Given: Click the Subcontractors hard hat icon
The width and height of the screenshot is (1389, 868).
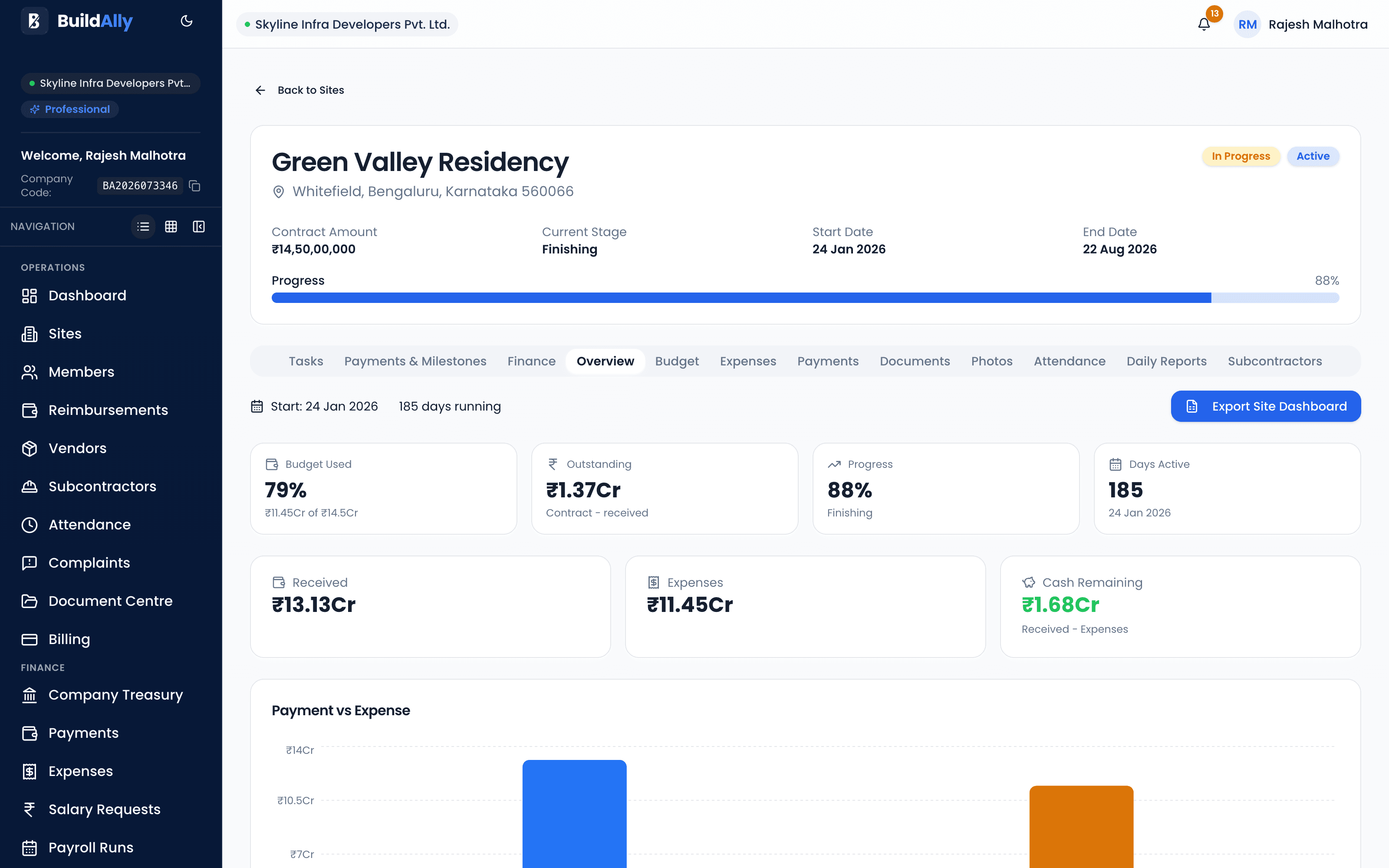Looking at the screenshot, I should tap(29, 487).
